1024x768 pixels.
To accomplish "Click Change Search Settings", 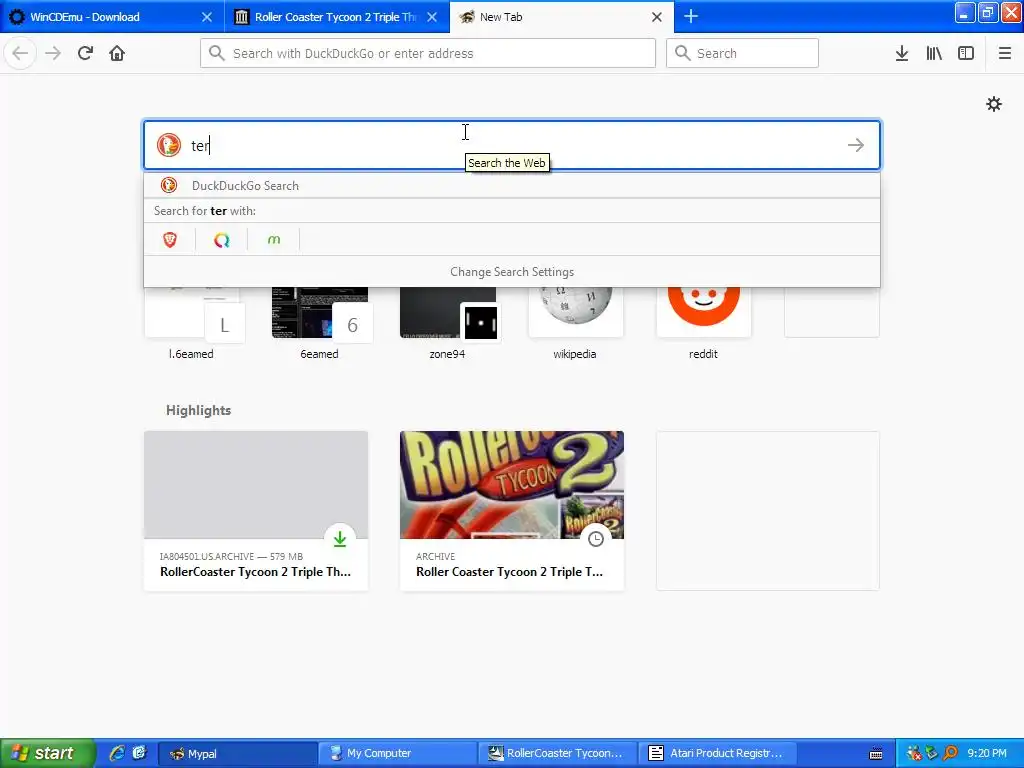I will [x=512, y=272].
